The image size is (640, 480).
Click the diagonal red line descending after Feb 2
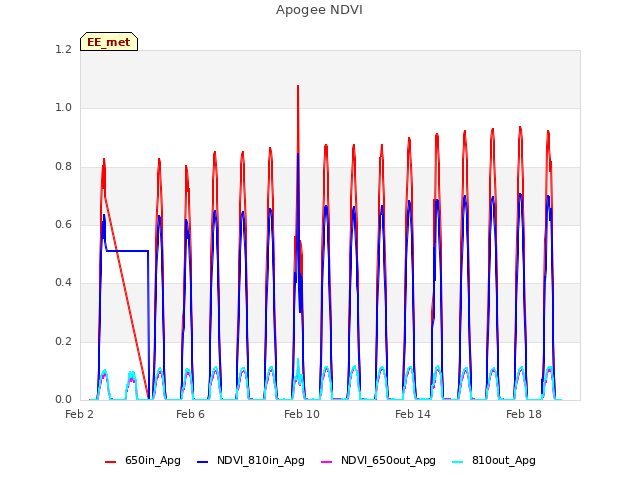[127, 298]
